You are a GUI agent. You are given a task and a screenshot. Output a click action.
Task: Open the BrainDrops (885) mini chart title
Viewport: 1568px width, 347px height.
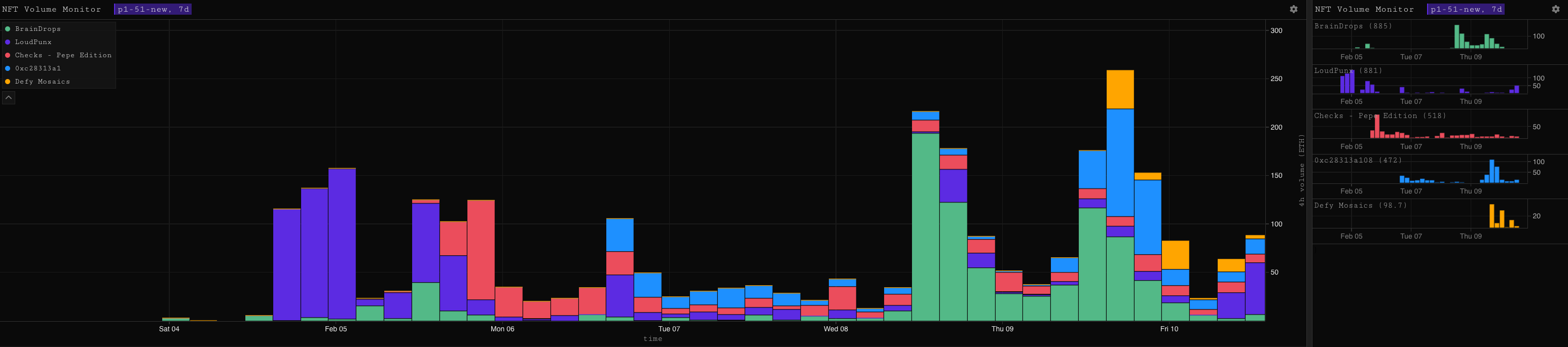click(x=1353, y=26)
